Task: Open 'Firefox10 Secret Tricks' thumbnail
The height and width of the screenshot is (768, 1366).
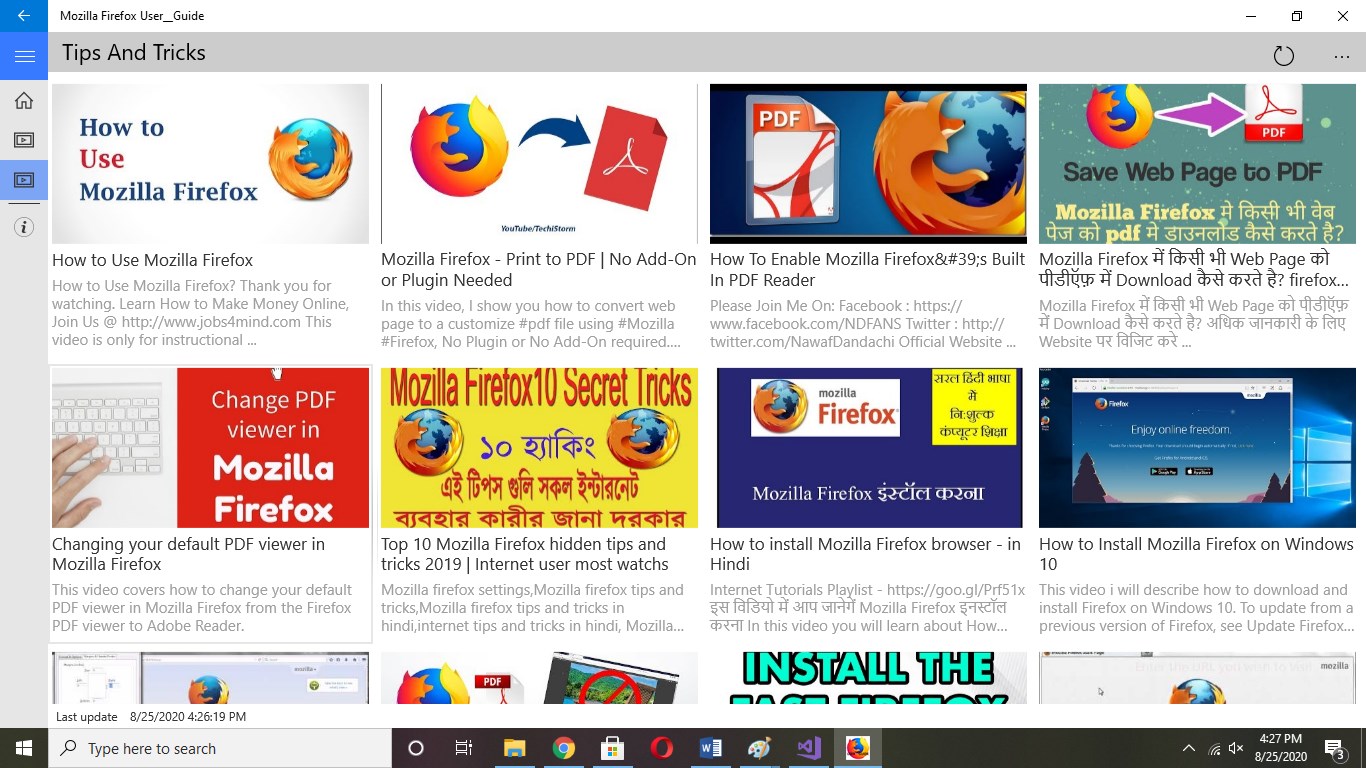Action: [x=539, y=447]
